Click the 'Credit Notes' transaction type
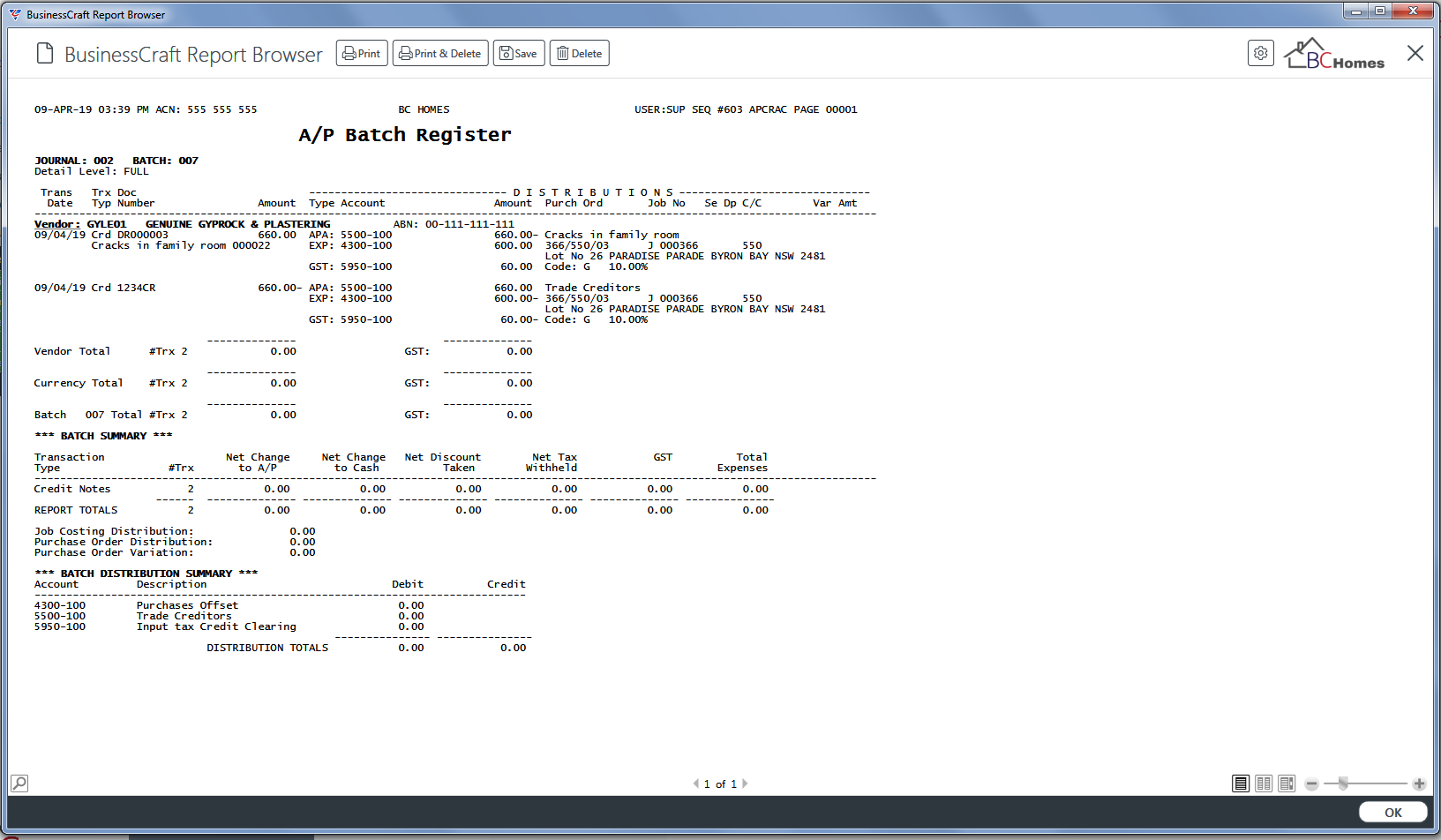Image resolution: width=1441 pixels, height=840 pixels. pos(72,489)
